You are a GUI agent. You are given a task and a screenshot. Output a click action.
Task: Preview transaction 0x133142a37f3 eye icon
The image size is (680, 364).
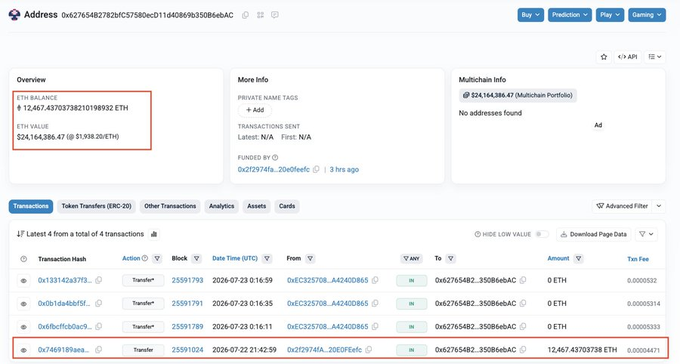(x=24, y=281)
